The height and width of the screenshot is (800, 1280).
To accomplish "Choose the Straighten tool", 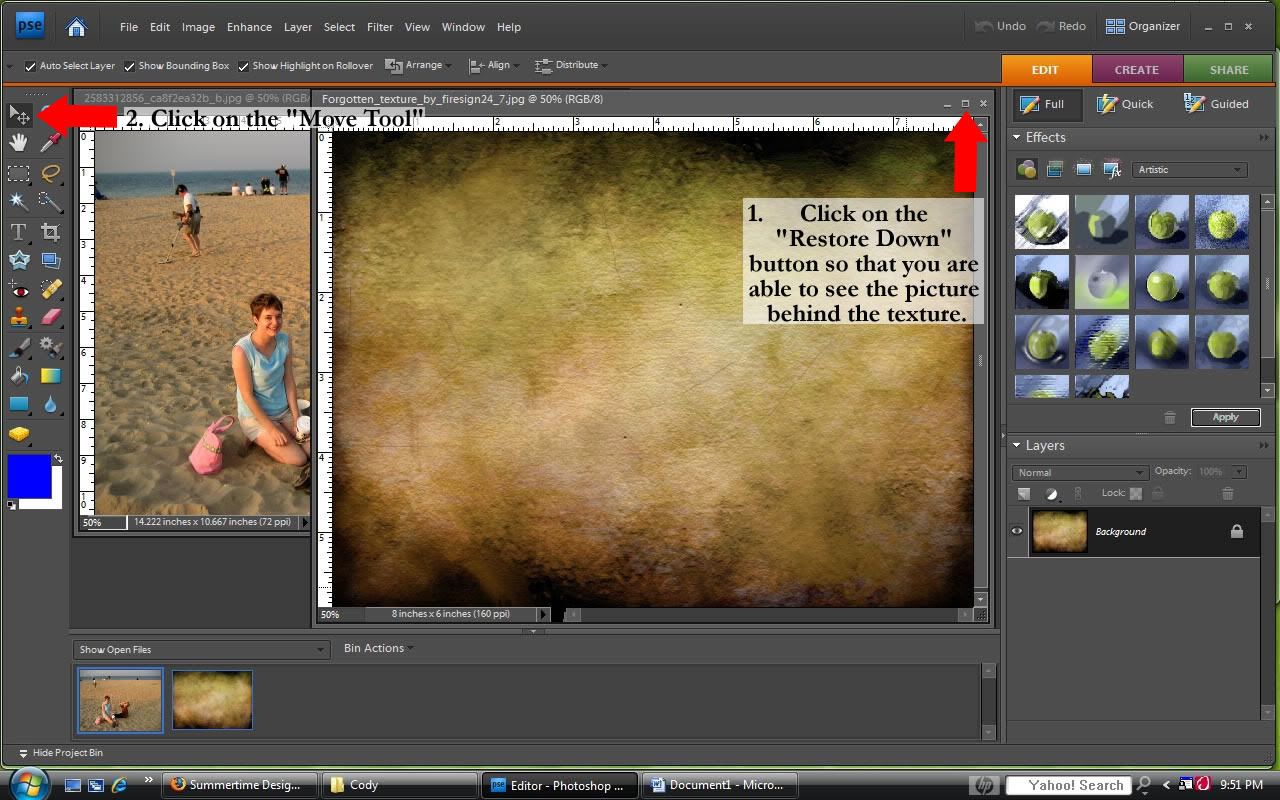I will click(51, 260).
